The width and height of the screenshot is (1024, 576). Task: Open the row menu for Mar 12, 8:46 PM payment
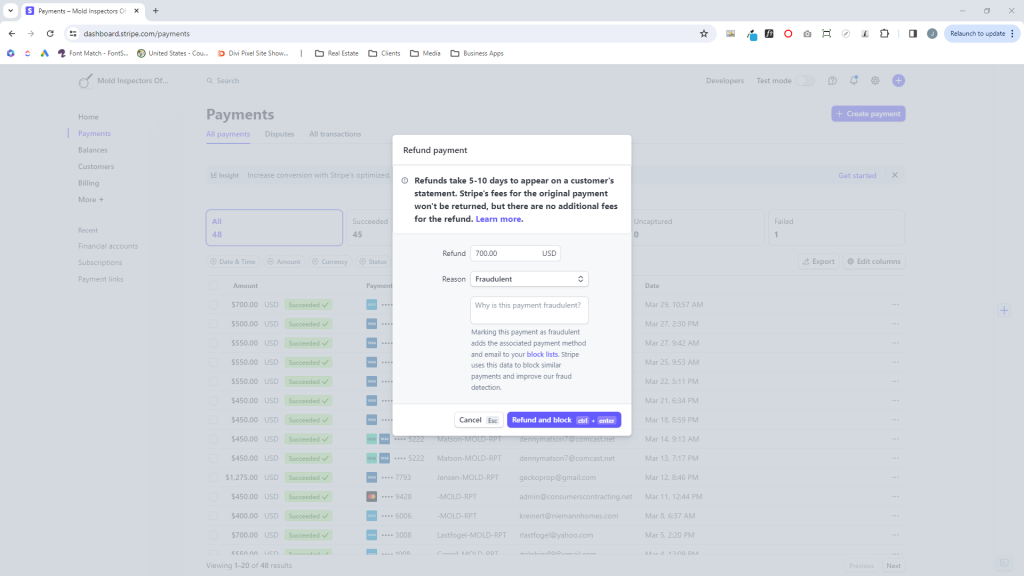click(895, 477)
